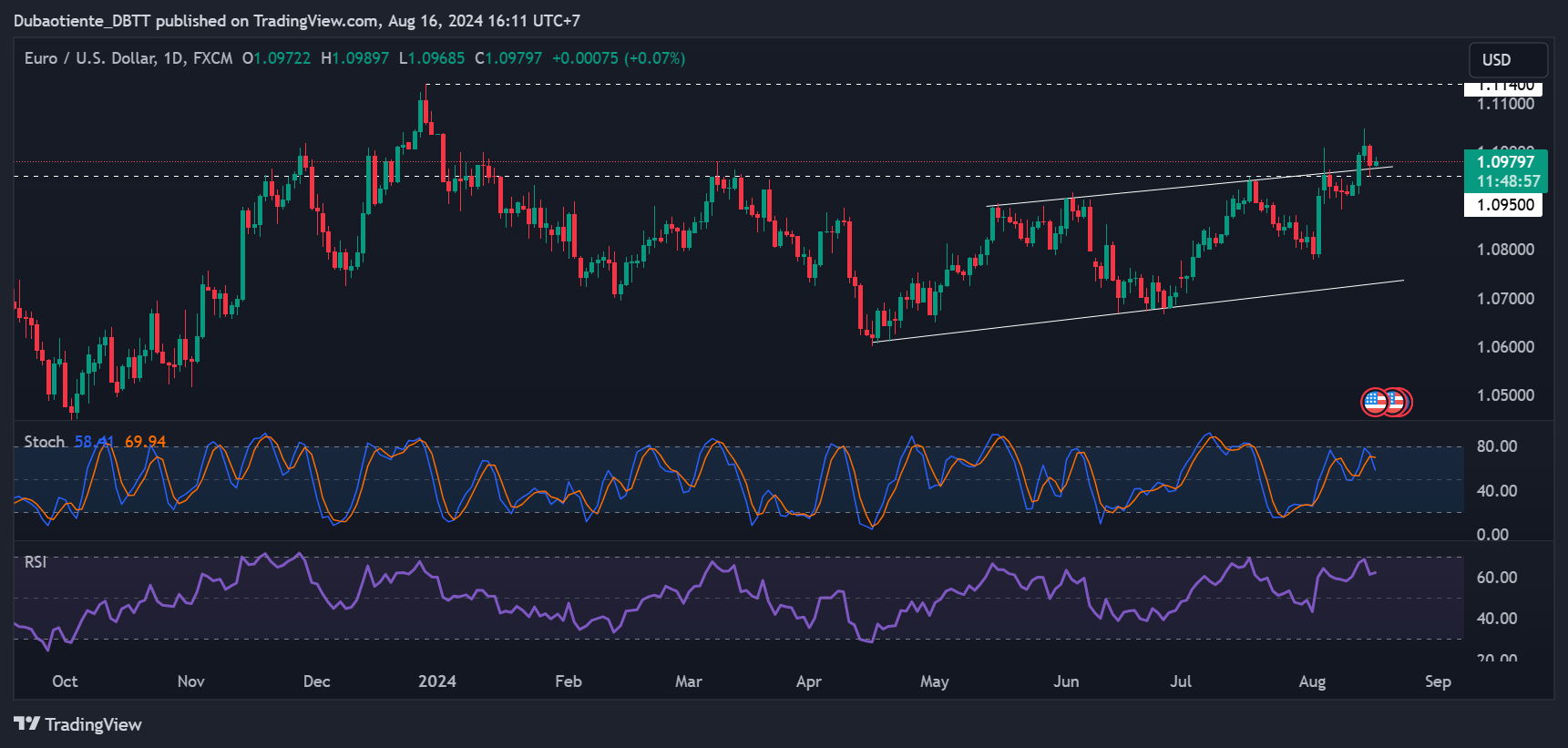
Task: Click the 60.00 level on the RSI axis
Action: point(1496,578)
